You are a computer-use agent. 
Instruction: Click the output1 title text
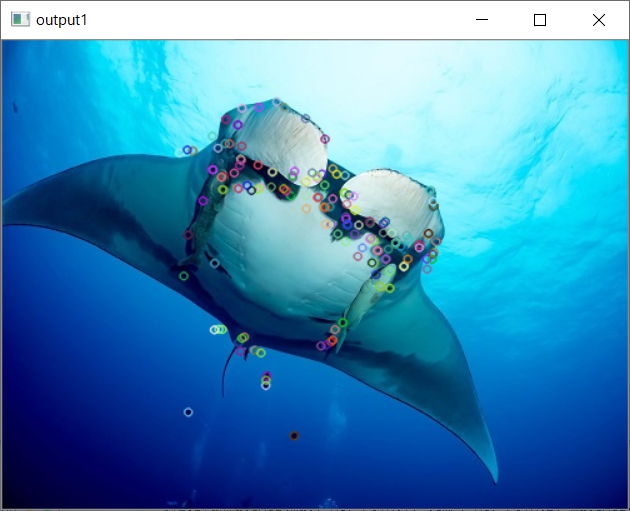point(61,20)
